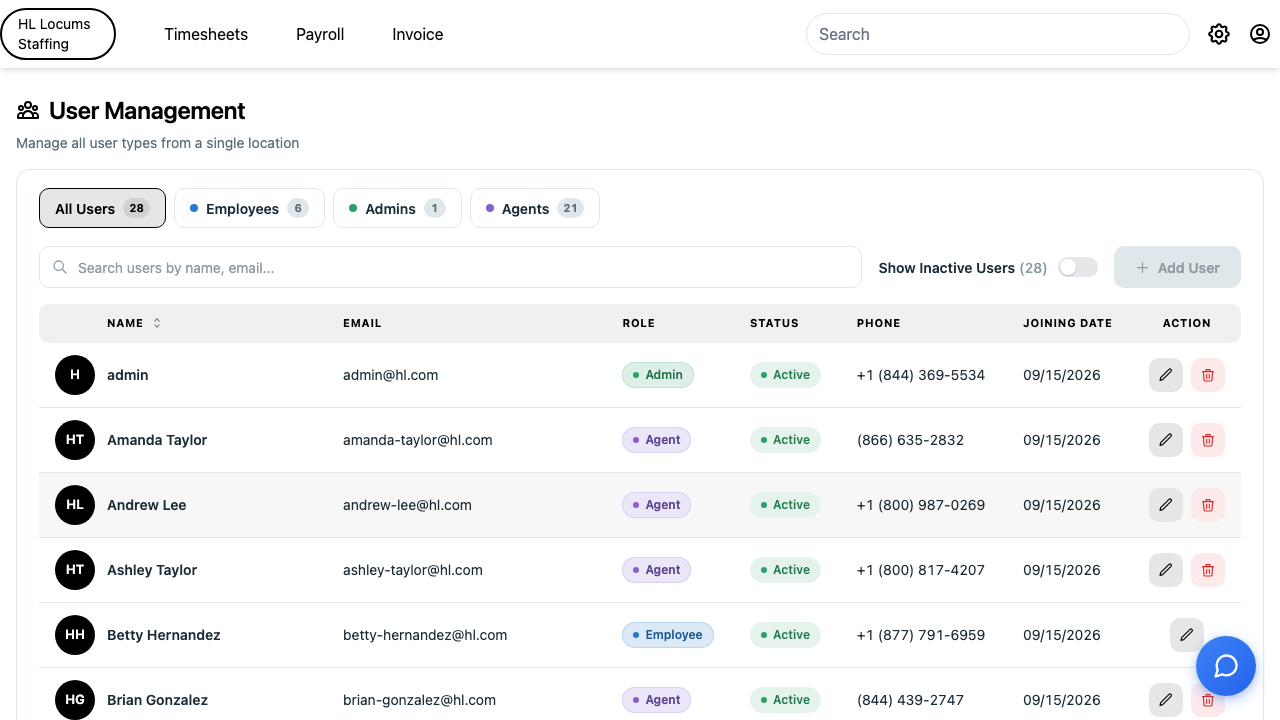
Task: Edit the admin user with pencil icon
Action: coord(1166,375)
